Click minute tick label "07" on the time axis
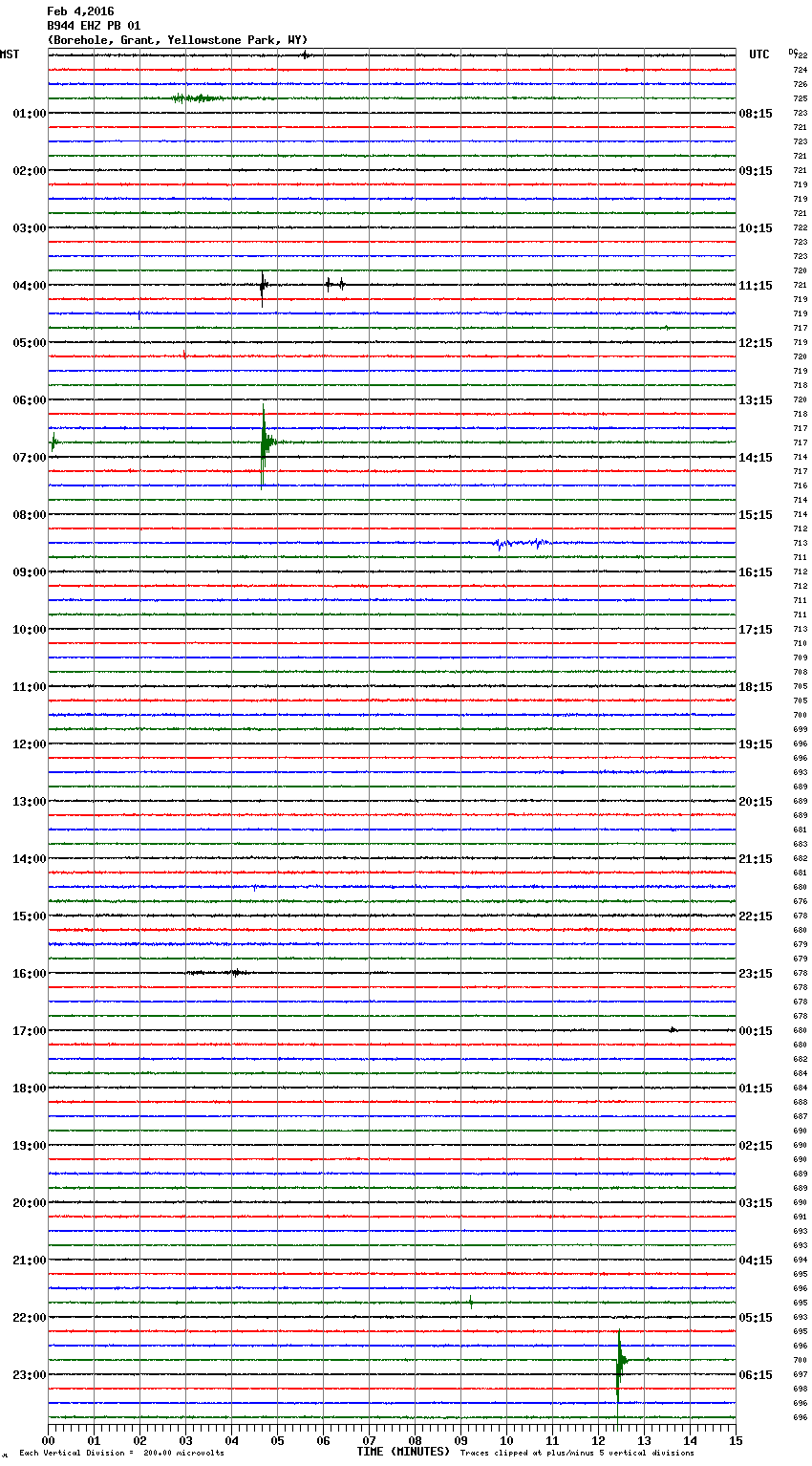The height and width of the screenshot is (1466, 812). (369, 1441)
